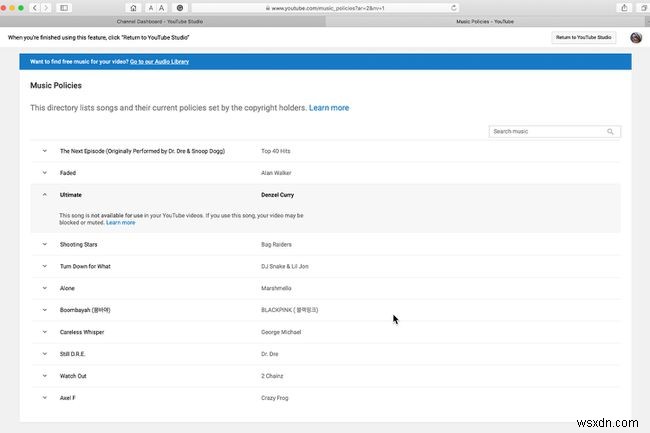
Task: Collapse the Ultimate song details
Action: pyautogui.click(x=44, y=195)
